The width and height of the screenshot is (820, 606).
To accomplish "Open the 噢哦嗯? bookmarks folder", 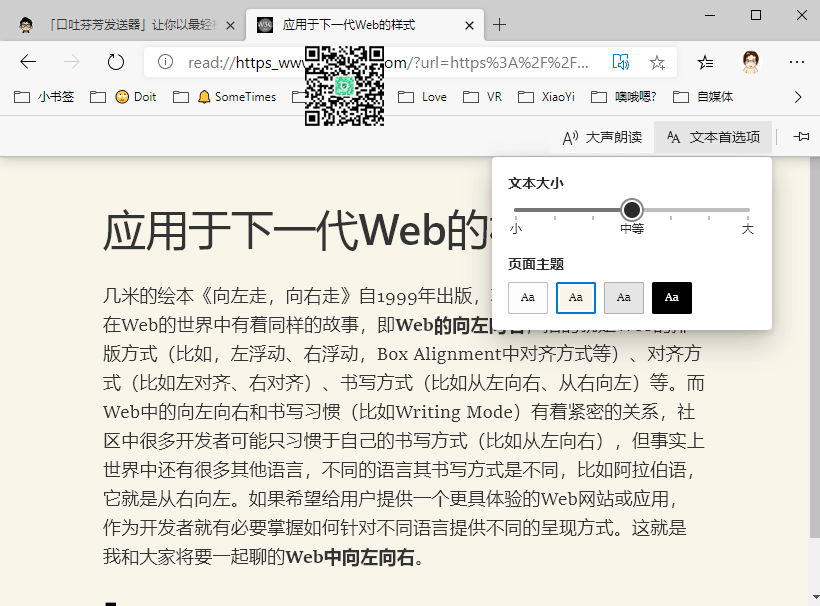I will (x=623, y=97).
